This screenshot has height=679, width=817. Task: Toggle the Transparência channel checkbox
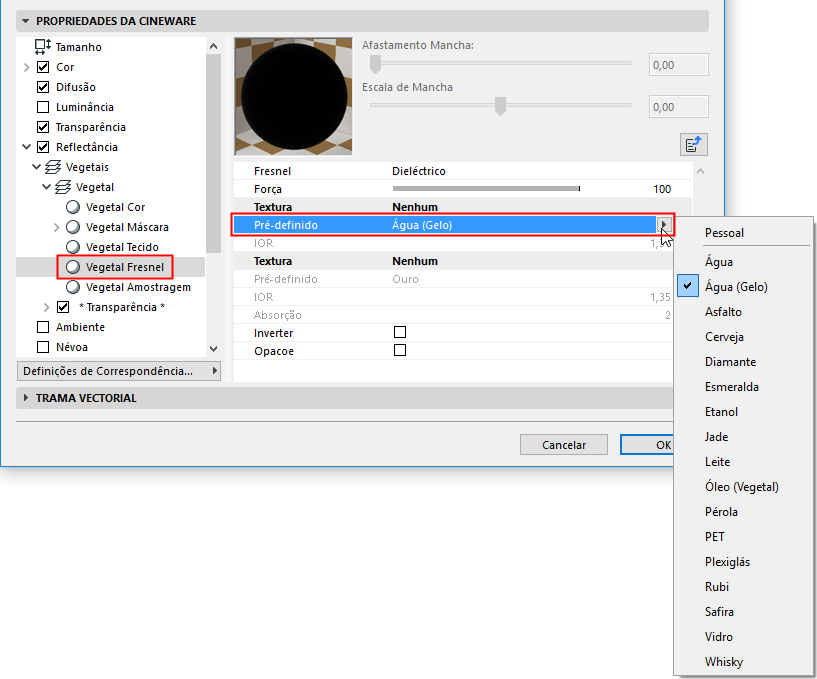(43, 127)
